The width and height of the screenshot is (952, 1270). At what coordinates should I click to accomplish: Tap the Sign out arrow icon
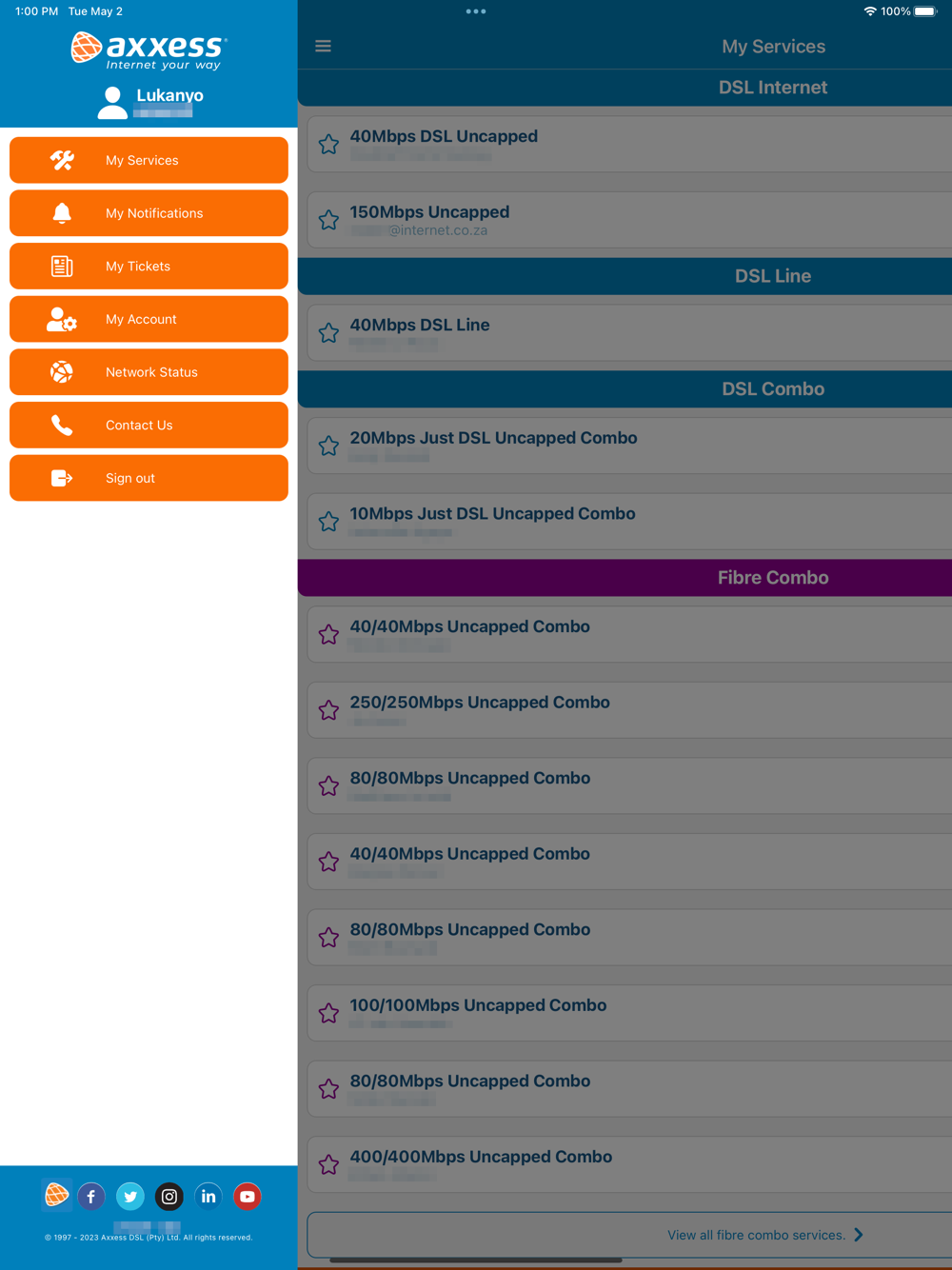[x=62, y=478]
